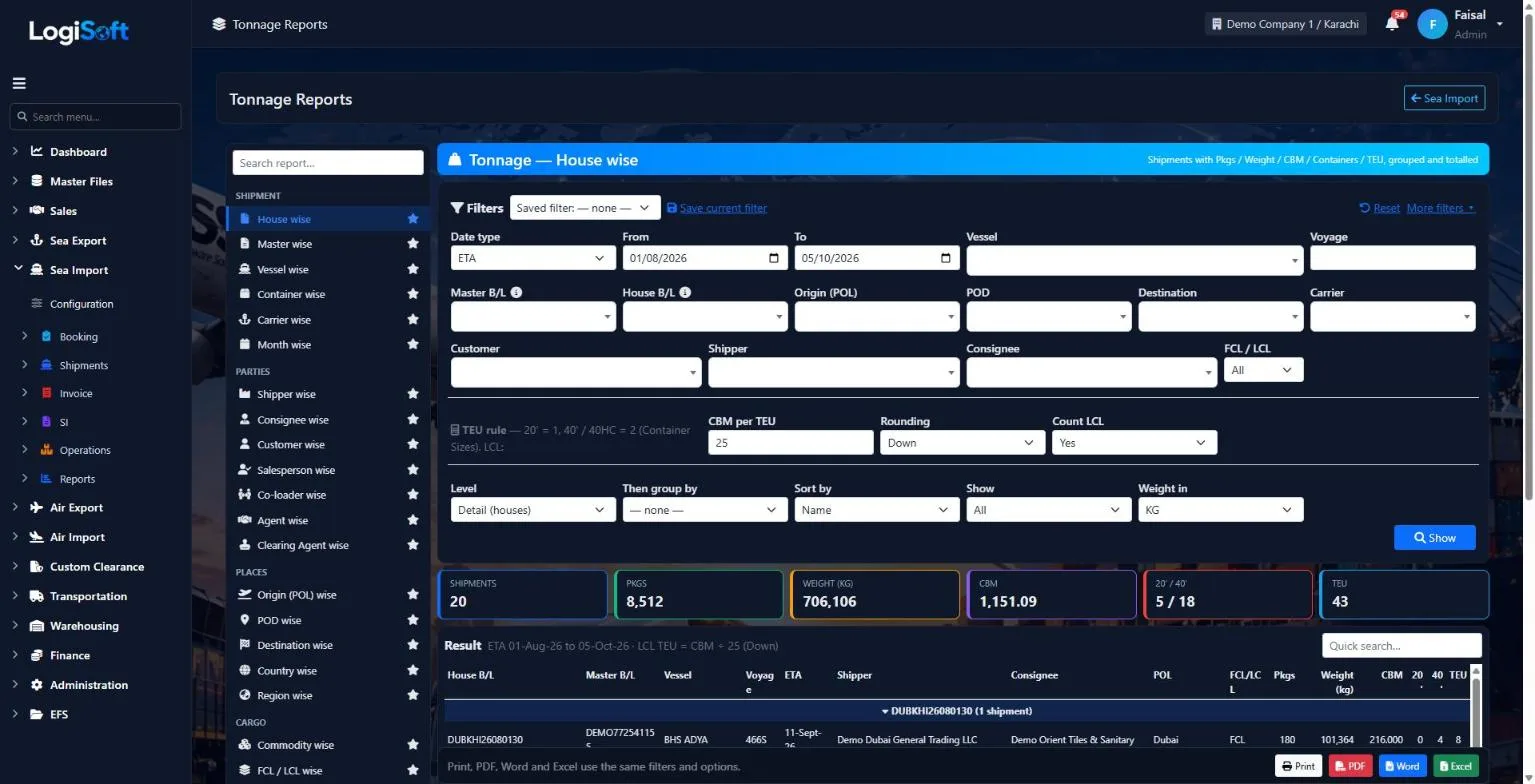Image resolution: width=1535 pixels, height=784 pixels.
Task: Click the CBM per TEU field
Action: [791, 443]
